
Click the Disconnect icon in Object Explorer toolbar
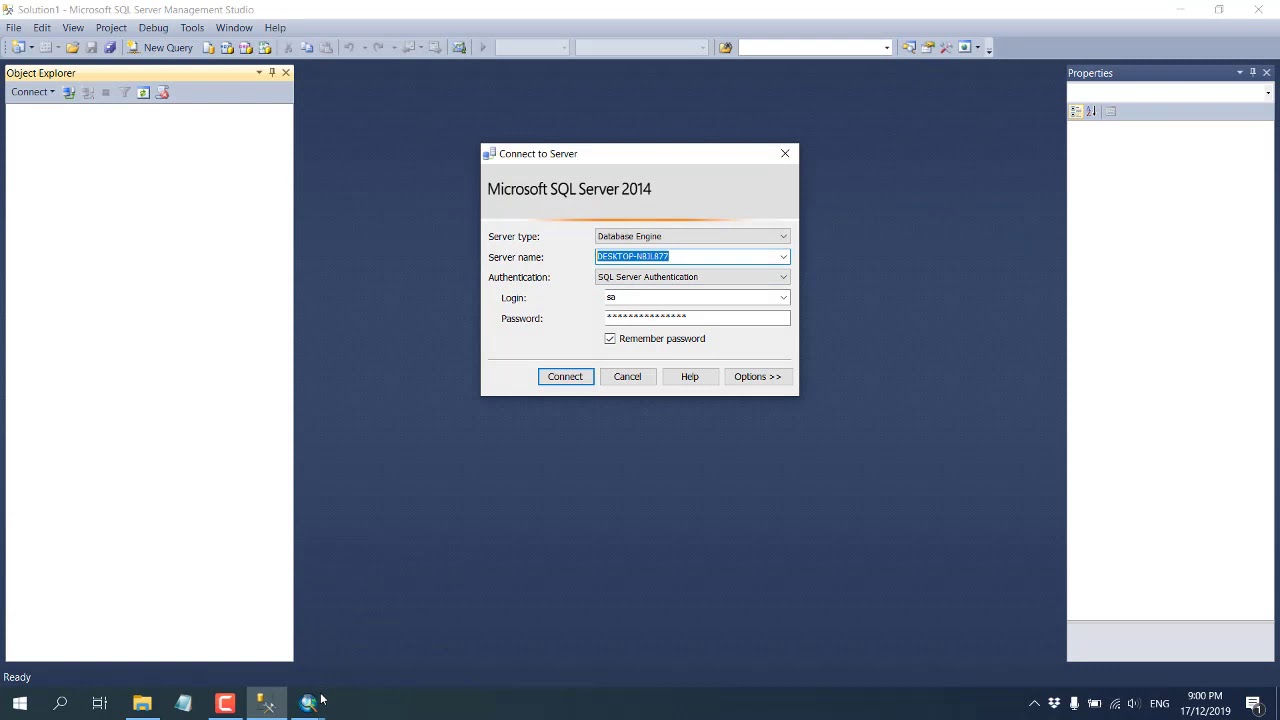click(88, 92)
